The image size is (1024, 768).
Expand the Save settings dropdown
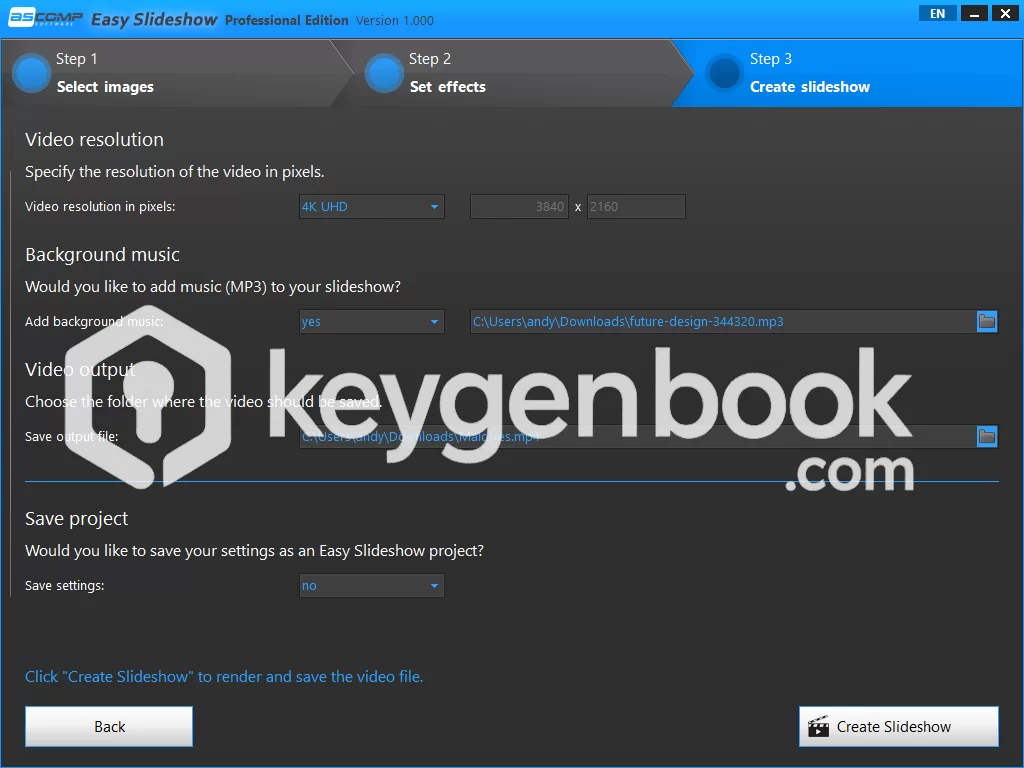point(372,586)
